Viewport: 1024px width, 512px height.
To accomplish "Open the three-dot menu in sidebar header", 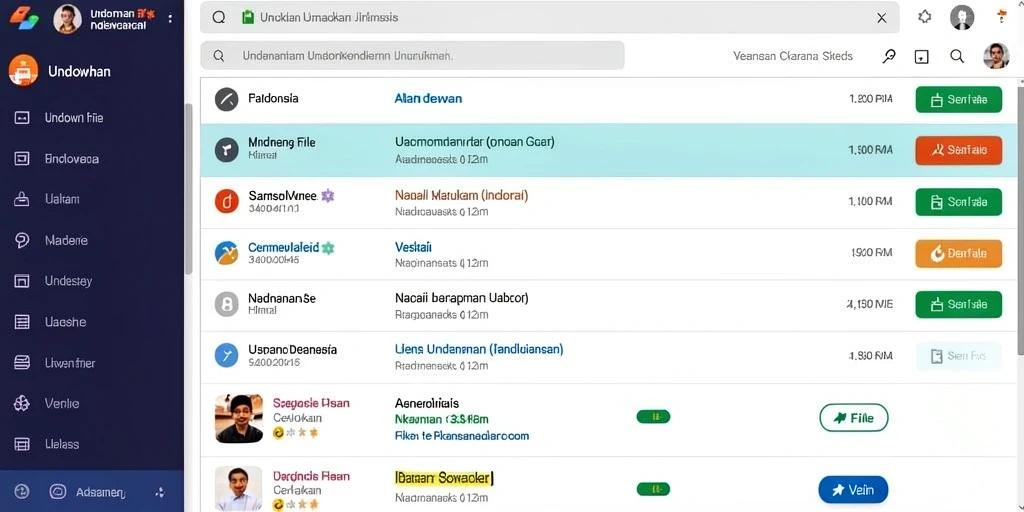I will tap(170, 18).
